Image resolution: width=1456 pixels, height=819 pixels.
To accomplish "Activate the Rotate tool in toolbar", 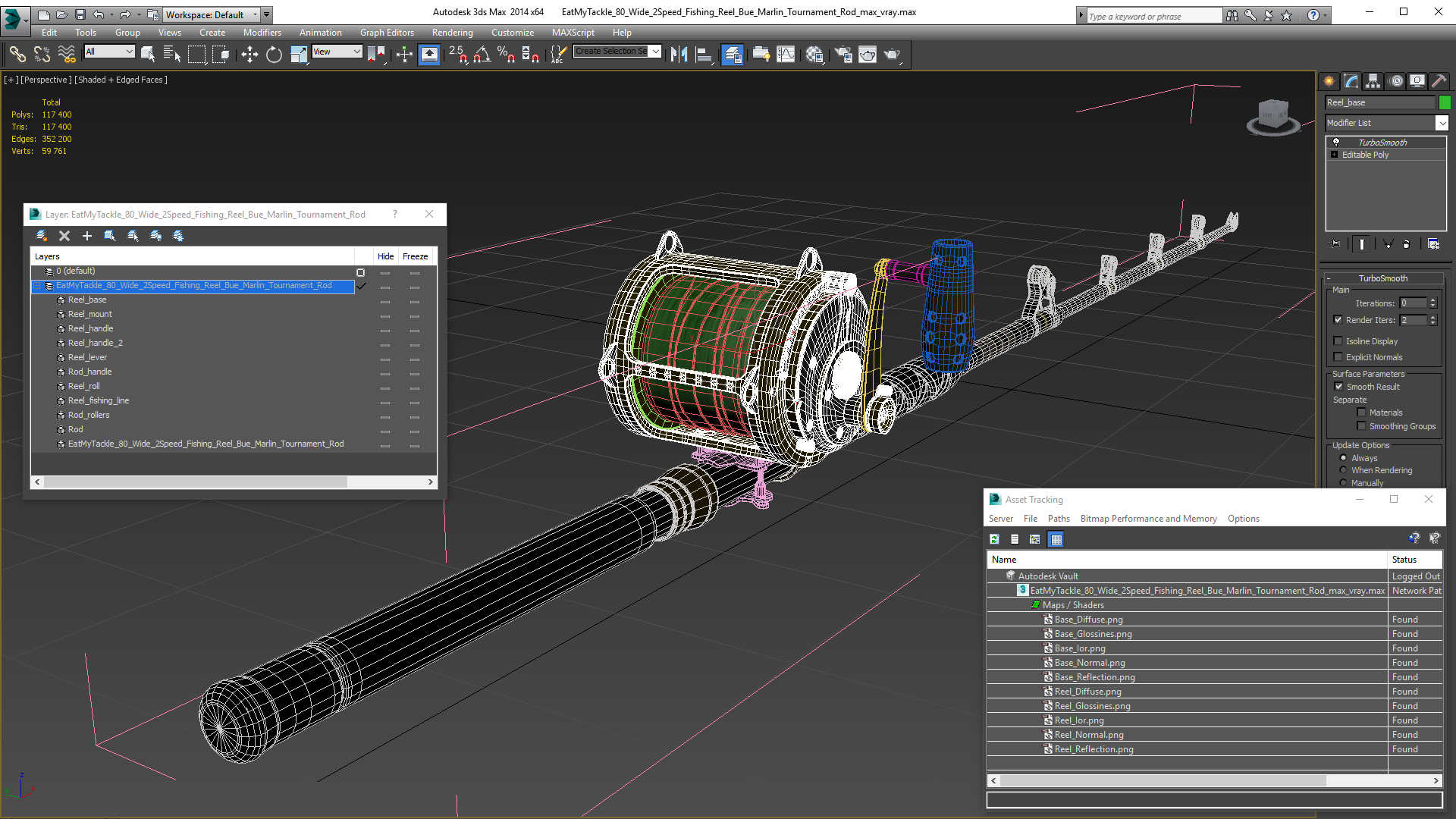I will point(274,54).
